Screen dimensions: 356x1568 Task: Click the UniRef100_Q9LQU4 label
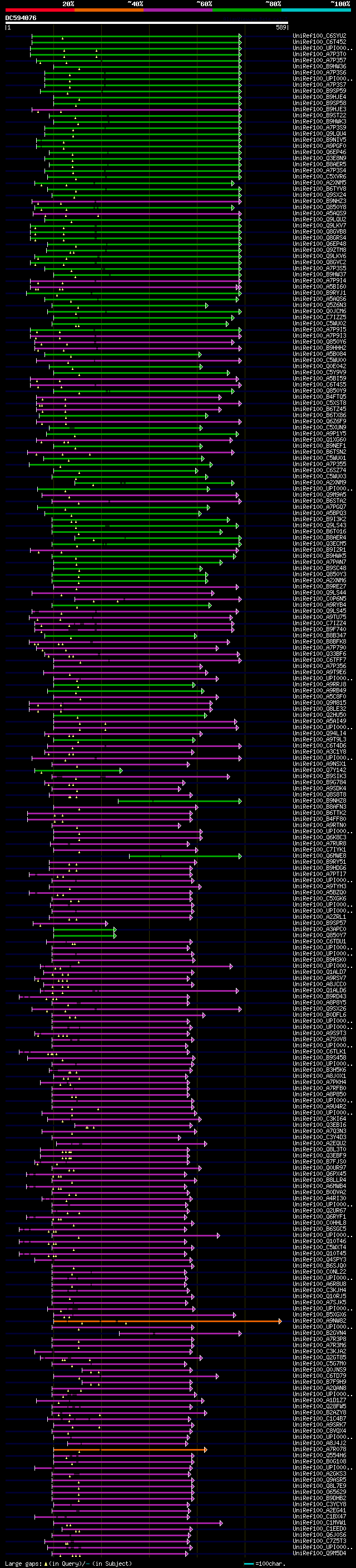click(x=319, y=134)
